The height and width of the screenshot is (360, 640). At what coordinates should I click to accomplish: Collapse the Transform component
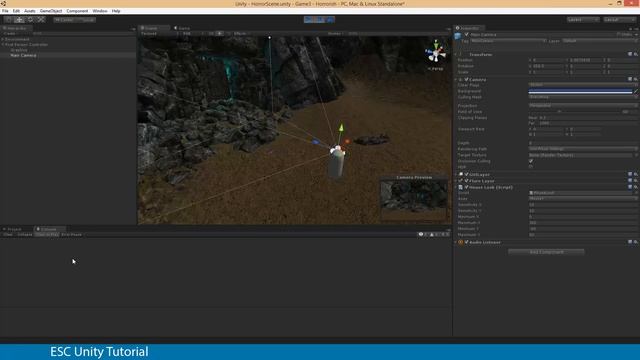[x=456, y=54]
